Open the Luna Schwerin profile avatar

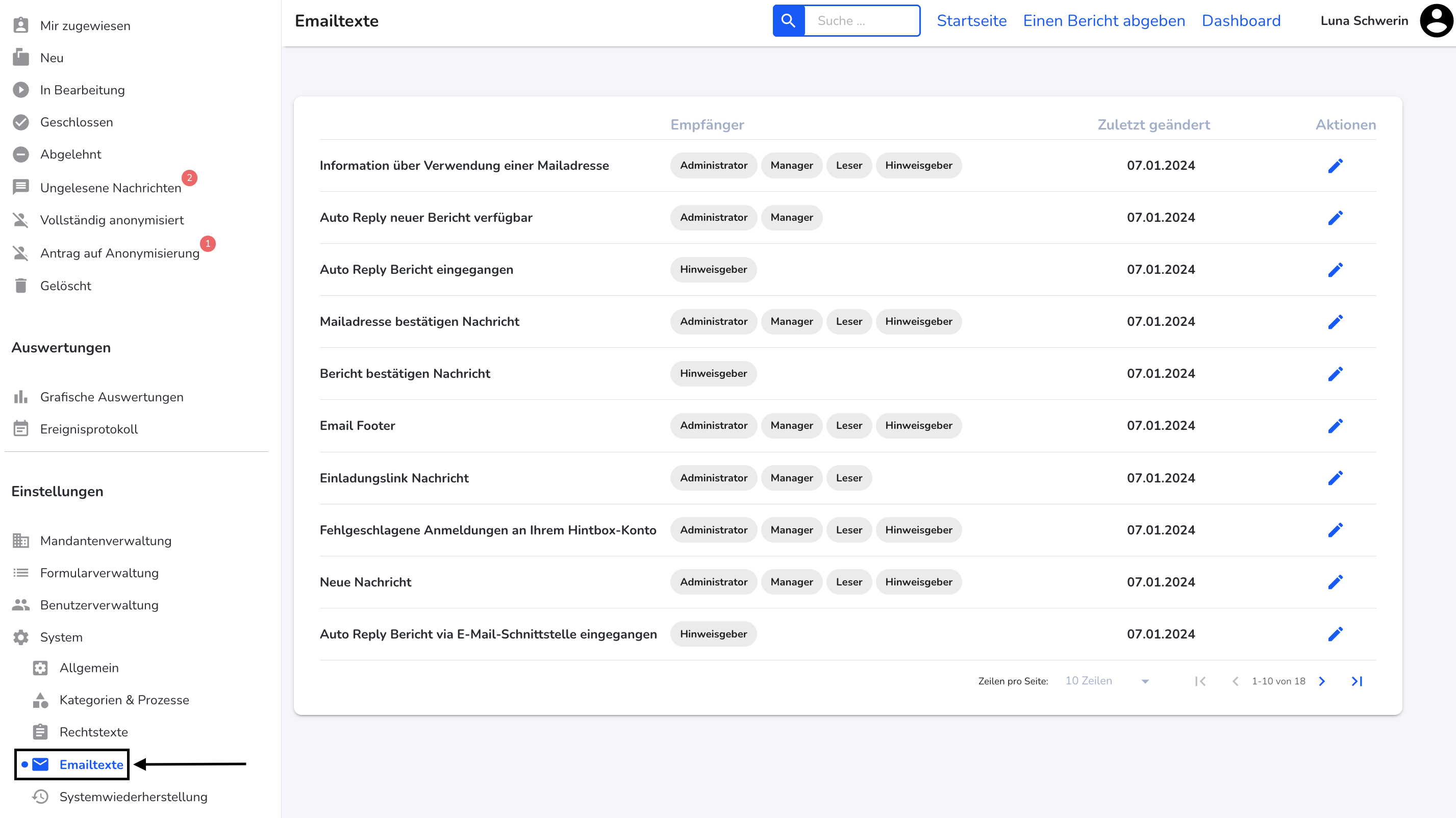click(x=1437, y=21)
